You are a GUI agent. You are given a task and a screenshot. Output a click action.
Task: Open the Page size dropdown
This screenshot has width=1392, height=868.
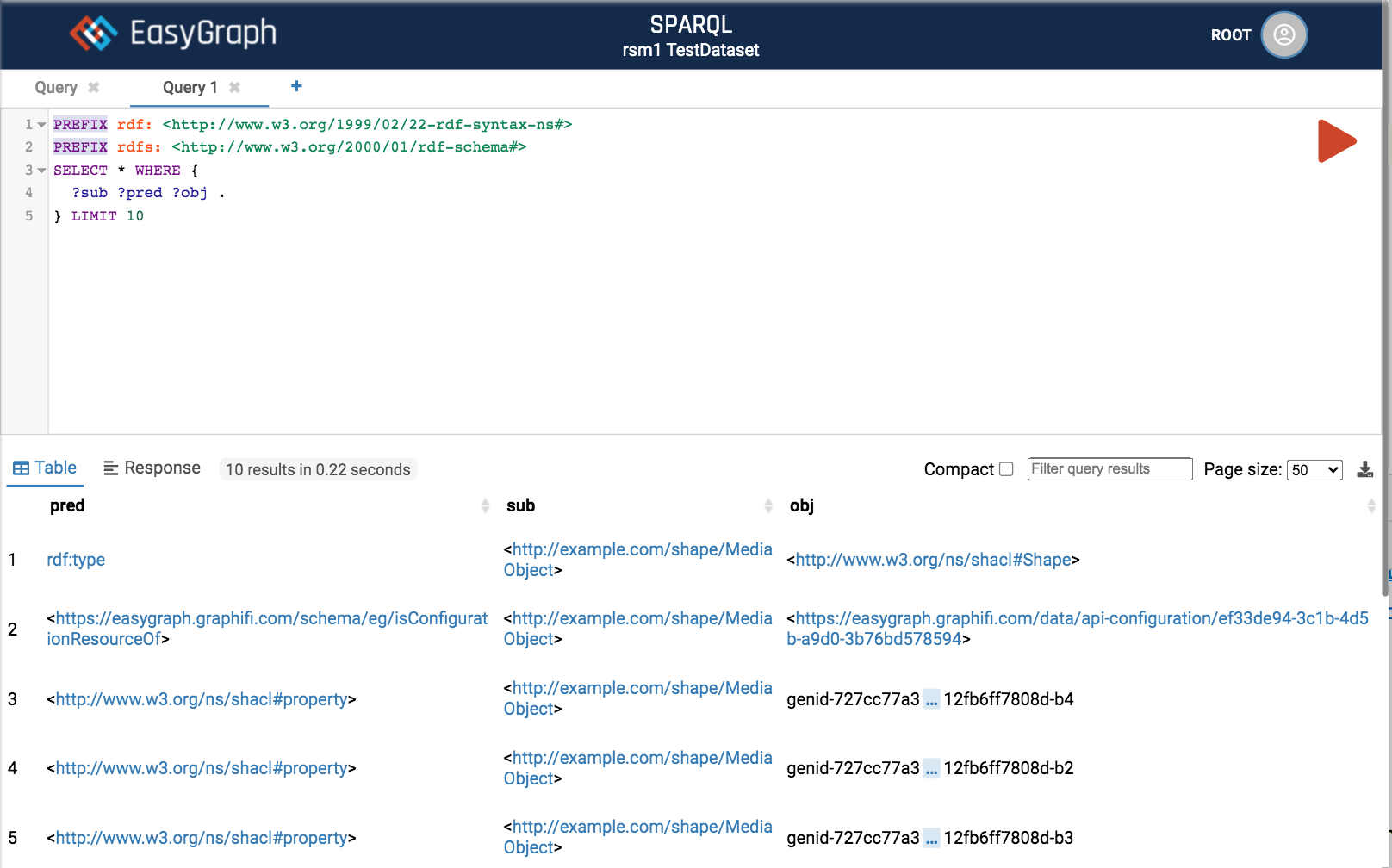tap(1314, 469)
